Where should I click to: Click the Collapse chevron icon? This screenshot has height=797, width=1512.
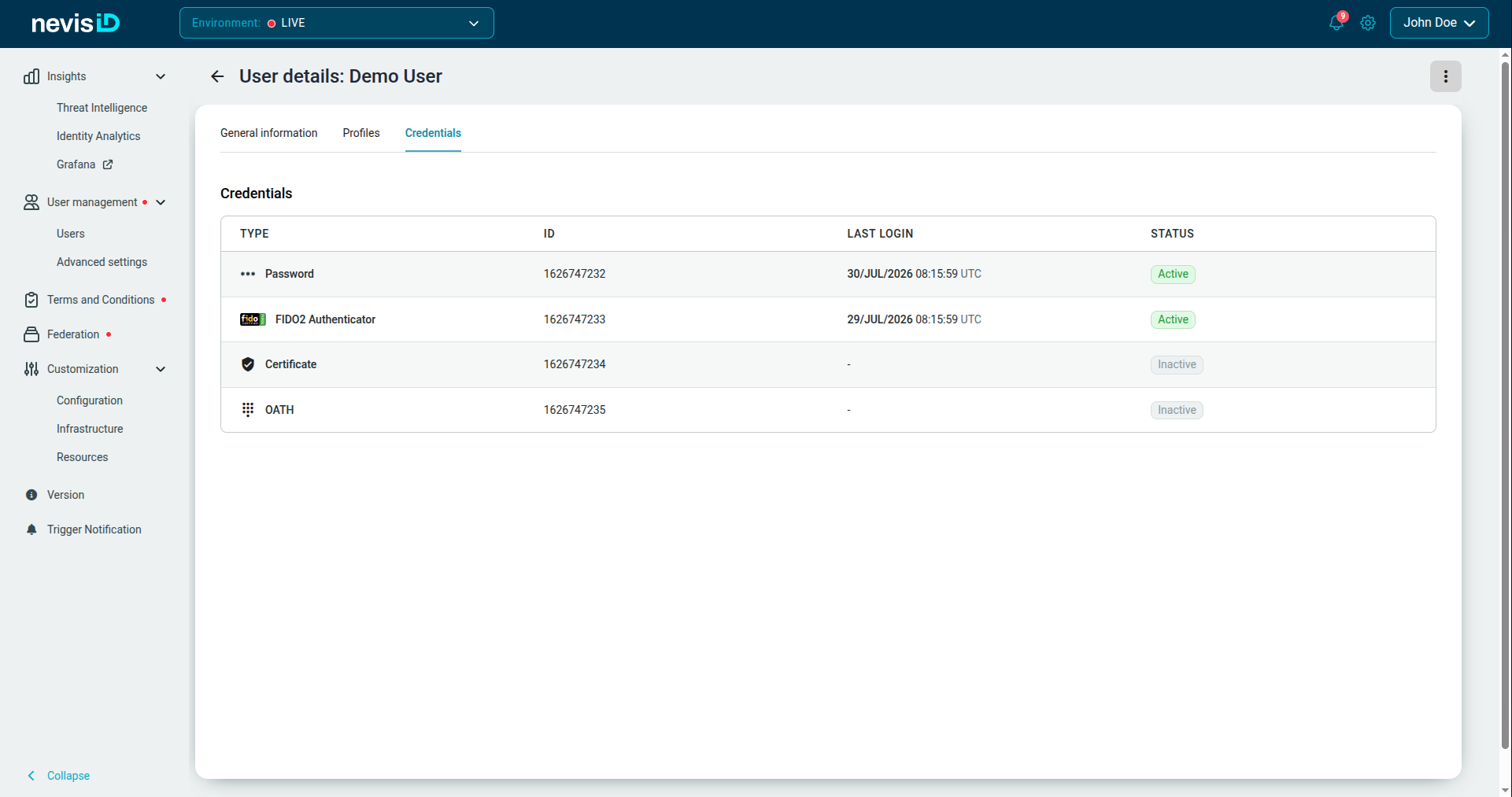(31, 776)
